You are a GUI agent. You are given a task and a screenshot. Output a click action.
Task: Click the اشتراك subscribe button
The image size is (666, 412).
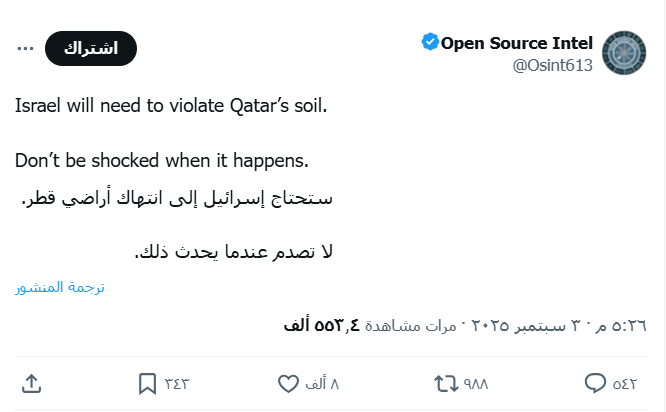click(x=91, y=48)
